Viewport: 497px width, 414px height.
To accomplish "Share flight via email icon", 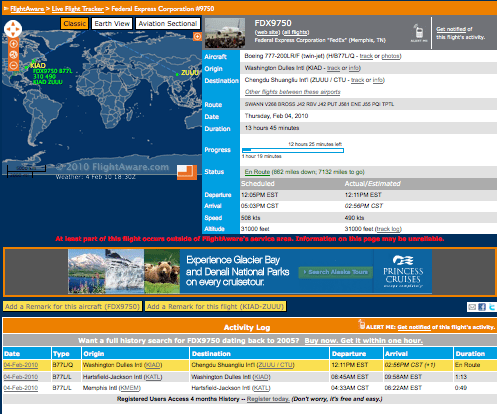I will (x=472, y=307).
